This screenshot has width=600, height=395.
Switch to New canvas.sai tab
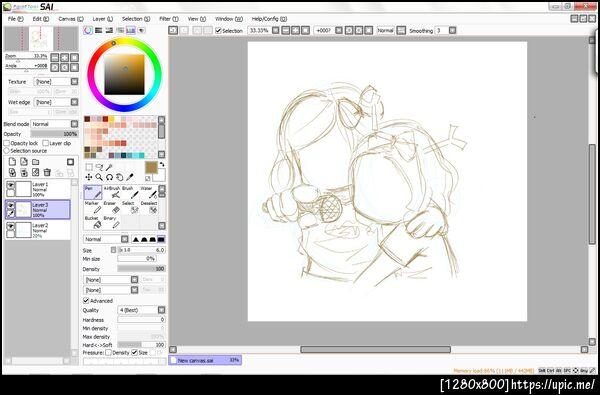[205, 360]
